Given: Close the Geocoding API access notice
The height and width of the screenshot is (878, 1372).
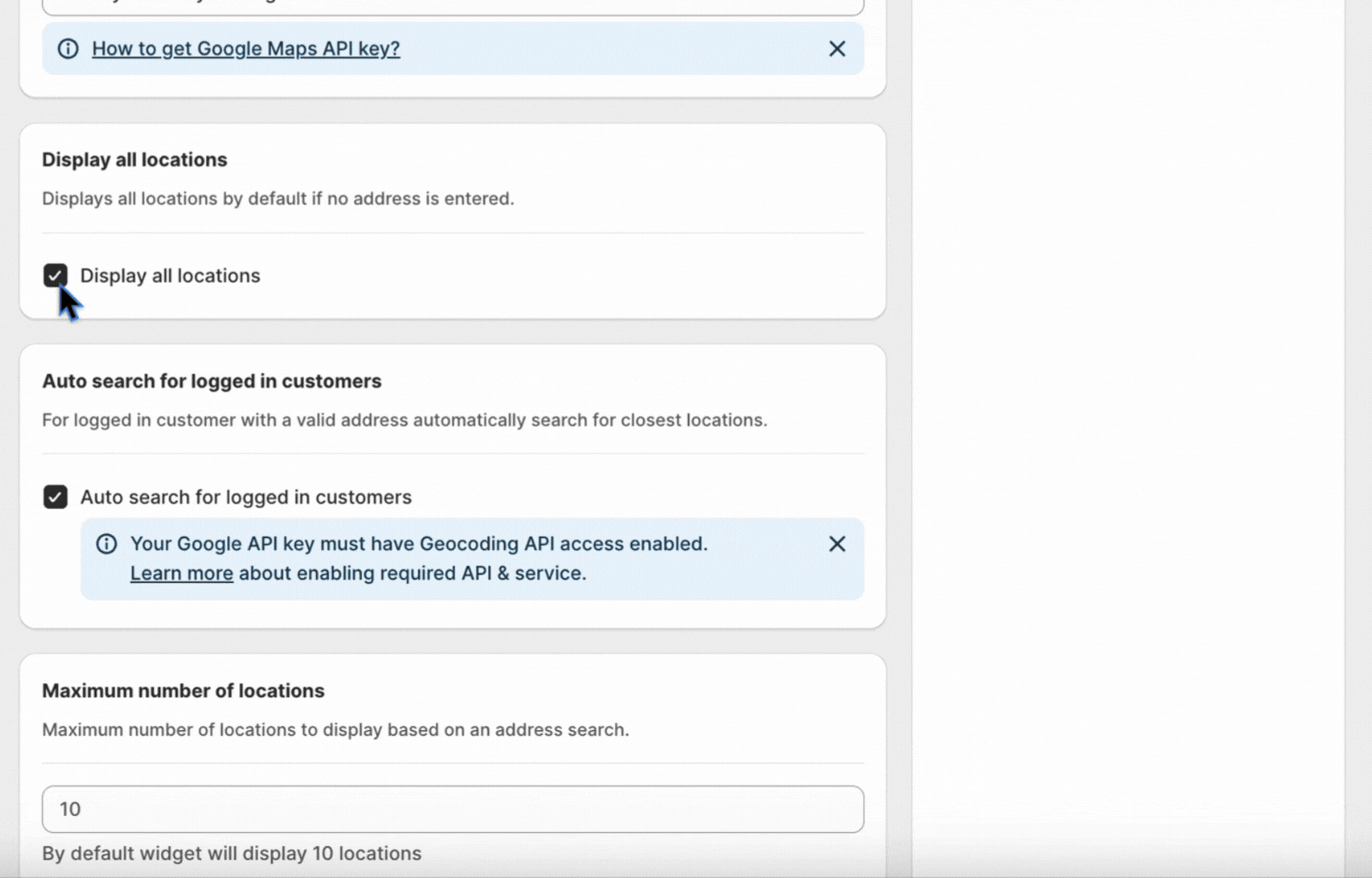Looking at the screenshot, I should [x=837, y=544].
